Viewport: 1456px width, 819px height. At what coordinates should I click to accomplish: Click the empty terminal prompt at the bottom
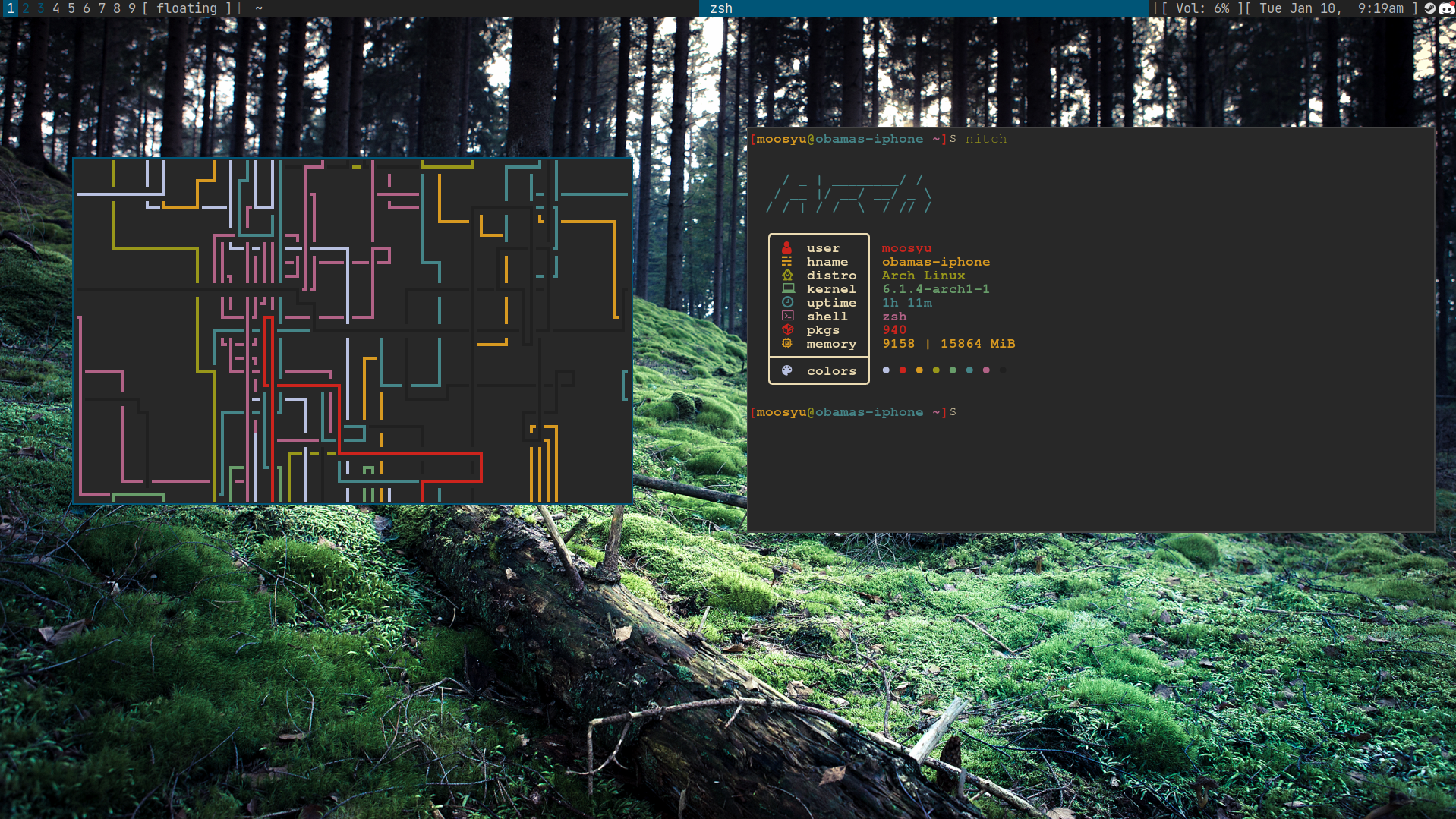click(x=853, y=412)
